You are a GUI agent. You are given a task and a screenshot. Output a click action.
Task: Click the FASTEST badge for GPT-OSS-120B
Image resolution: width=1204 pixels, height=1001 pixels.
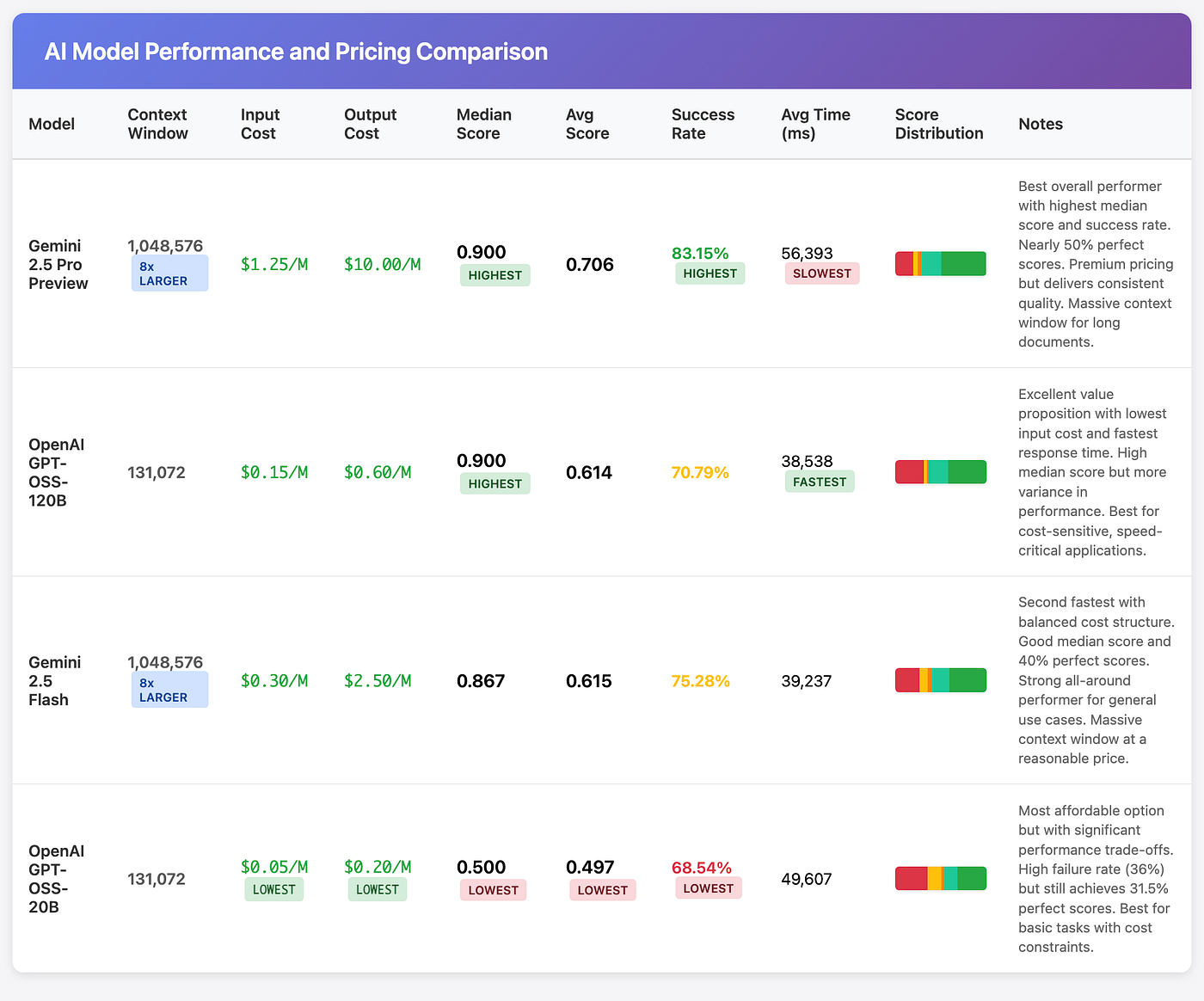click(x=819, y=482)
